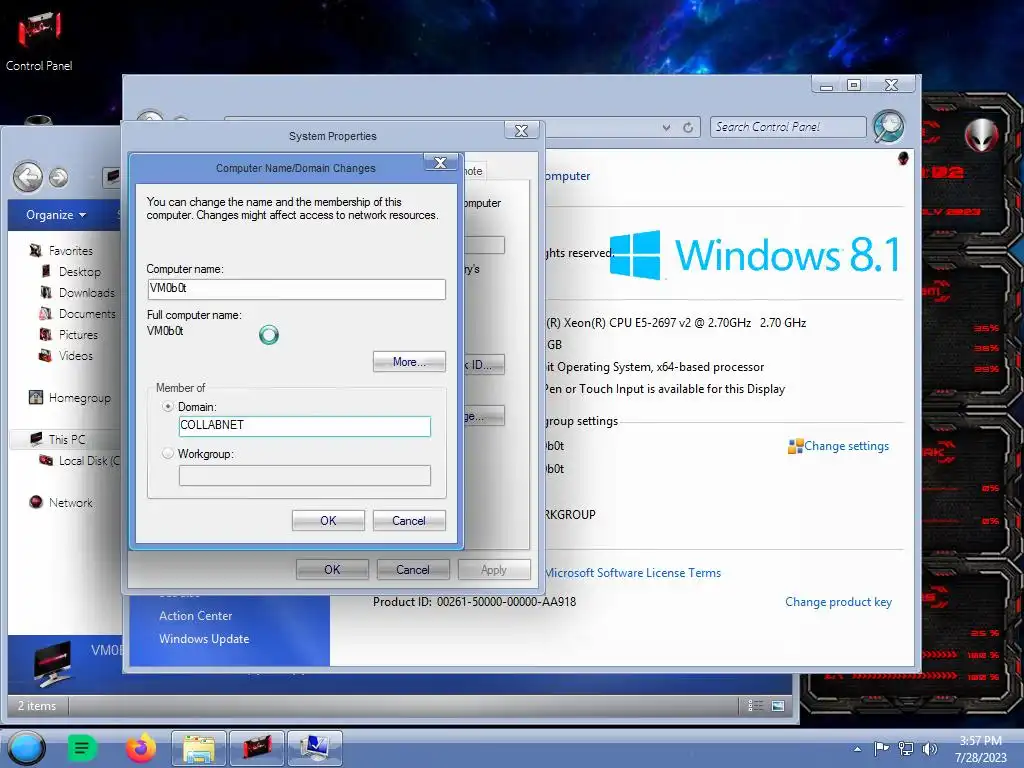This screenshot has height=768, width=1024.
Task: Open green notes app on taskbar
Action: click(x=82, y=748)
